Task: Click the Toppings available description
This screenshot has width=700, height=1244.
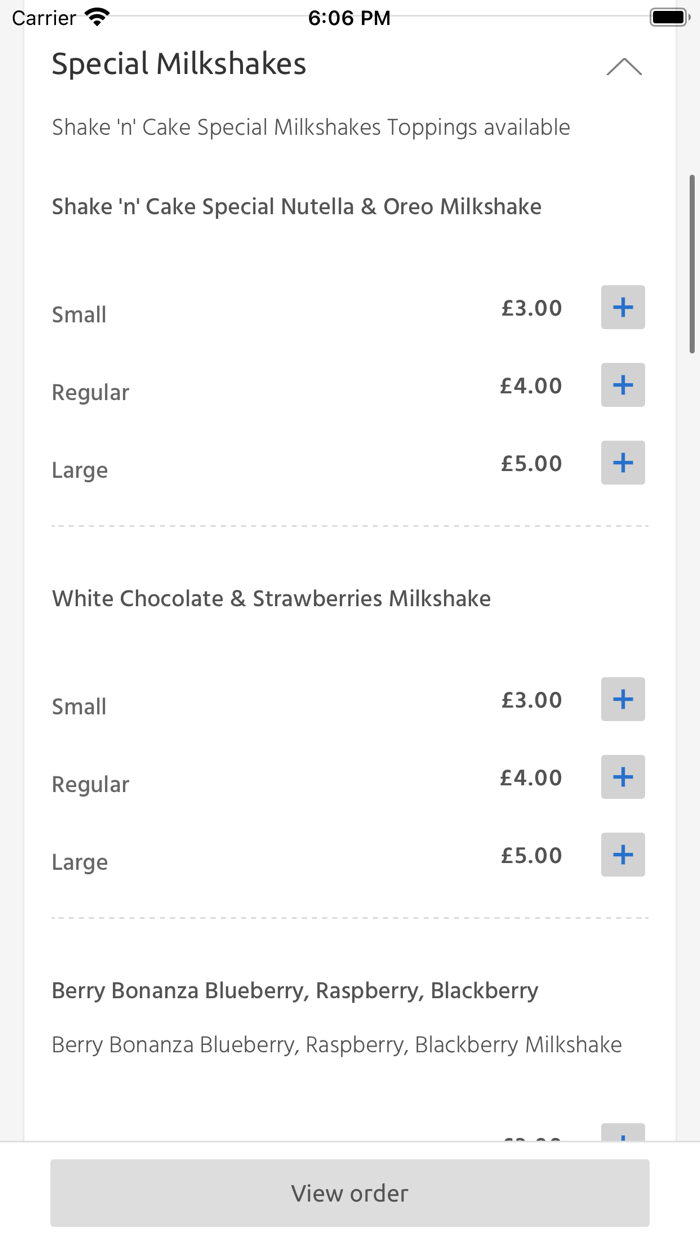Action: click(311, 127)
